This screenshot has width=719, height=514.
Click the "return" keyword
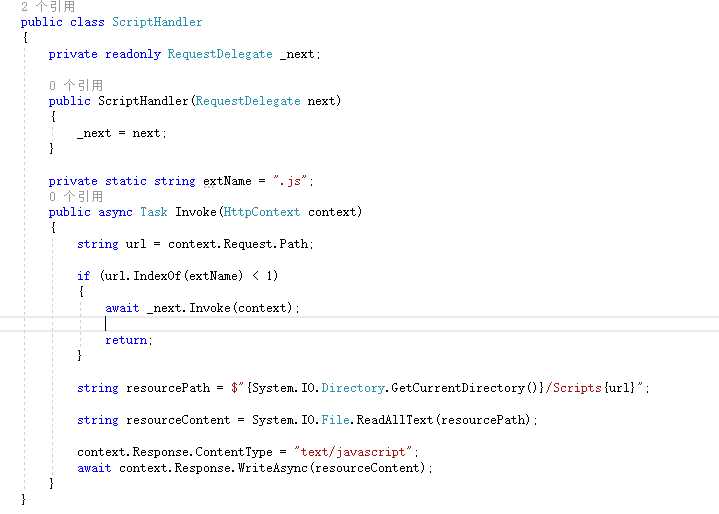tap(126, 340)
